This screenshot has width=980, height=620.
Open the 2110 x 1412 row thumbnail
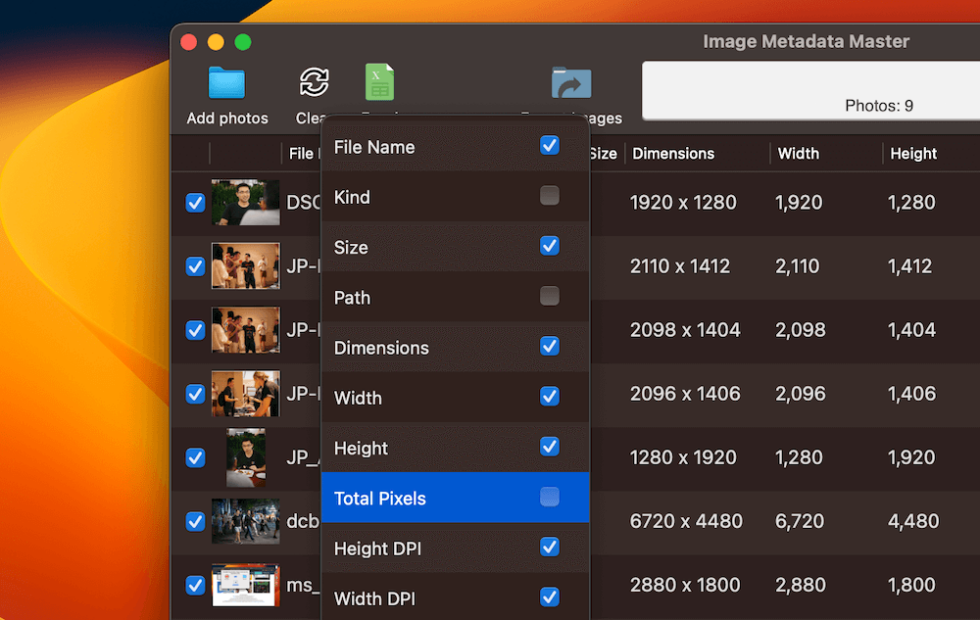pos(246,266)
